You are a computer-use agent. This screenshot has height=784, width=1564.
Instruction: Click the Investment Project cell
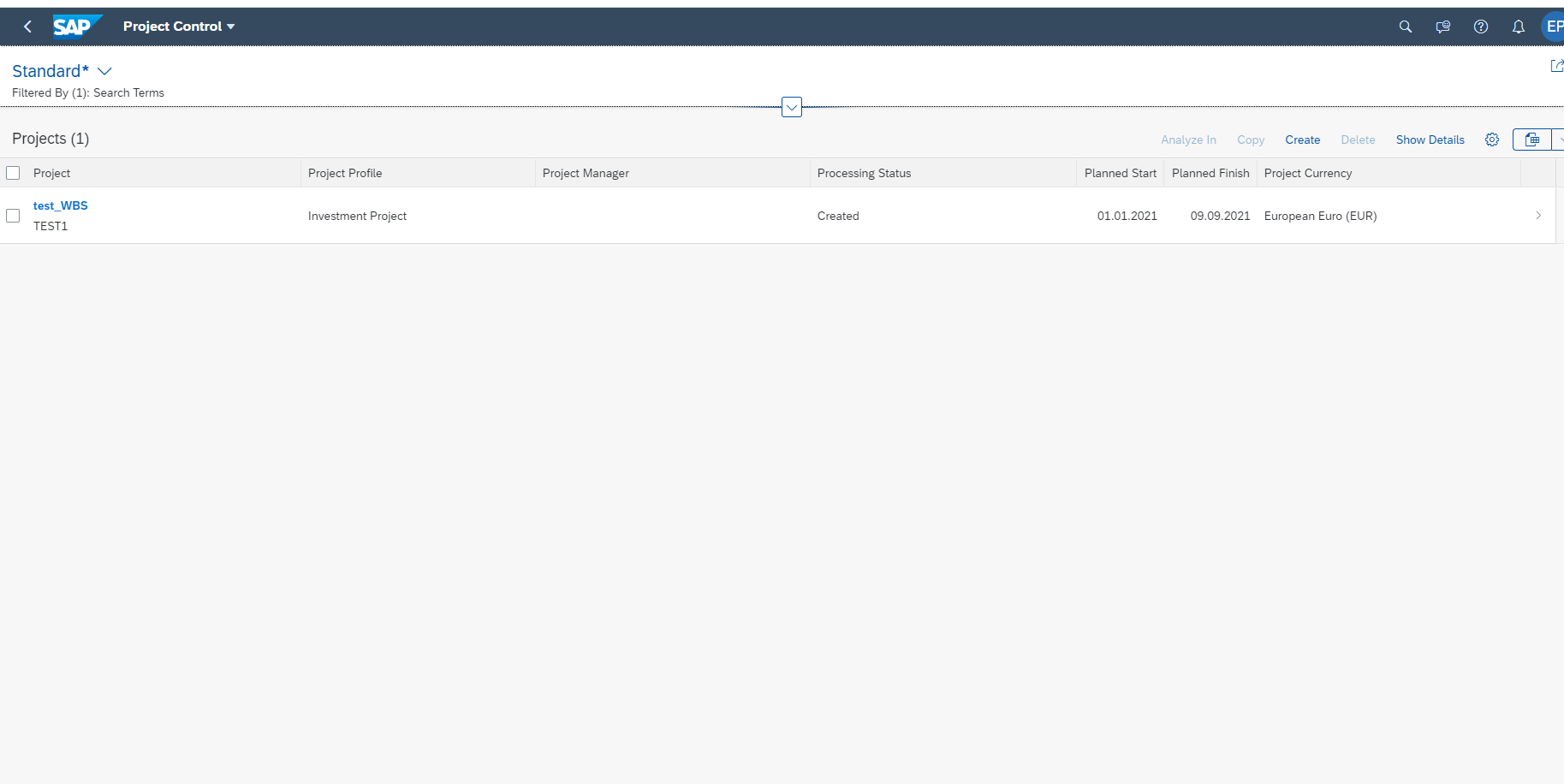pyautogui.click(x=358, y=216)
